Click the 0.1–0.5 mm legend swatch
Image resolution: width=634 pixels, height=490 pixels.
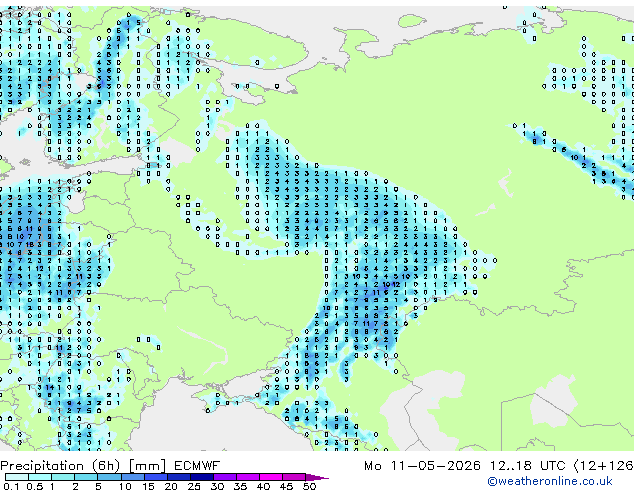17,477
